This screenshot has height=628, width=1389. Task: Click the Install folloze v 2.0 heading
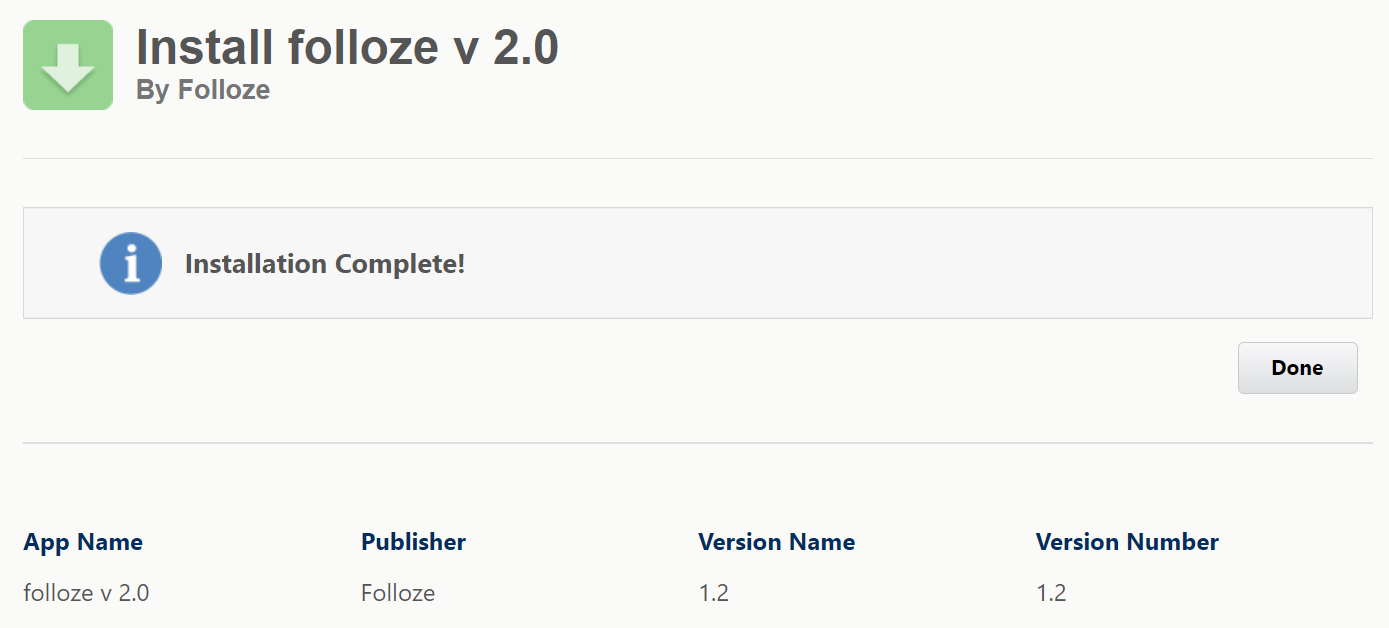pos(347,46)
